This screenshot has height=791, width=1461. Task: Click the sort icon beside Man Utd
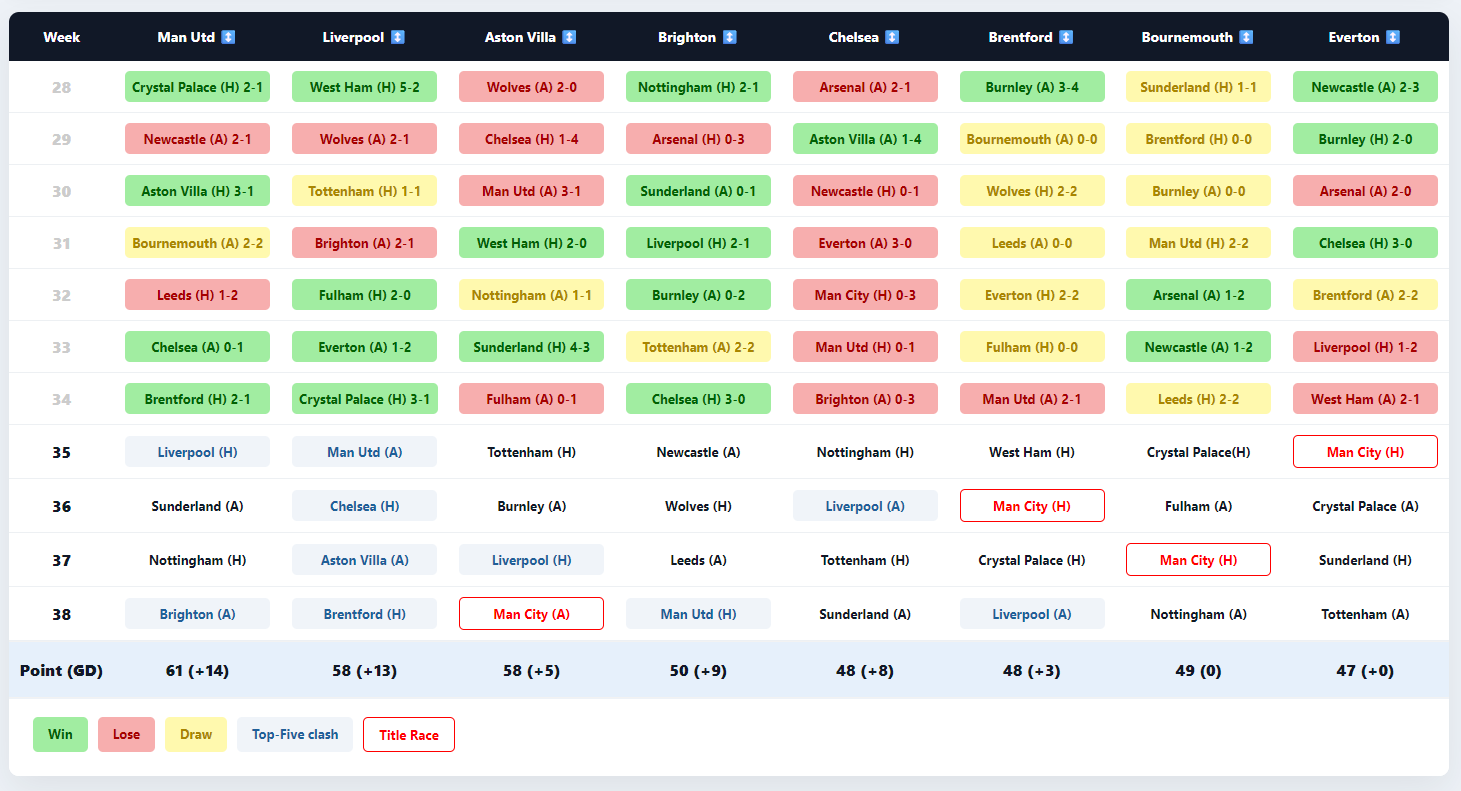click(228, 37)
